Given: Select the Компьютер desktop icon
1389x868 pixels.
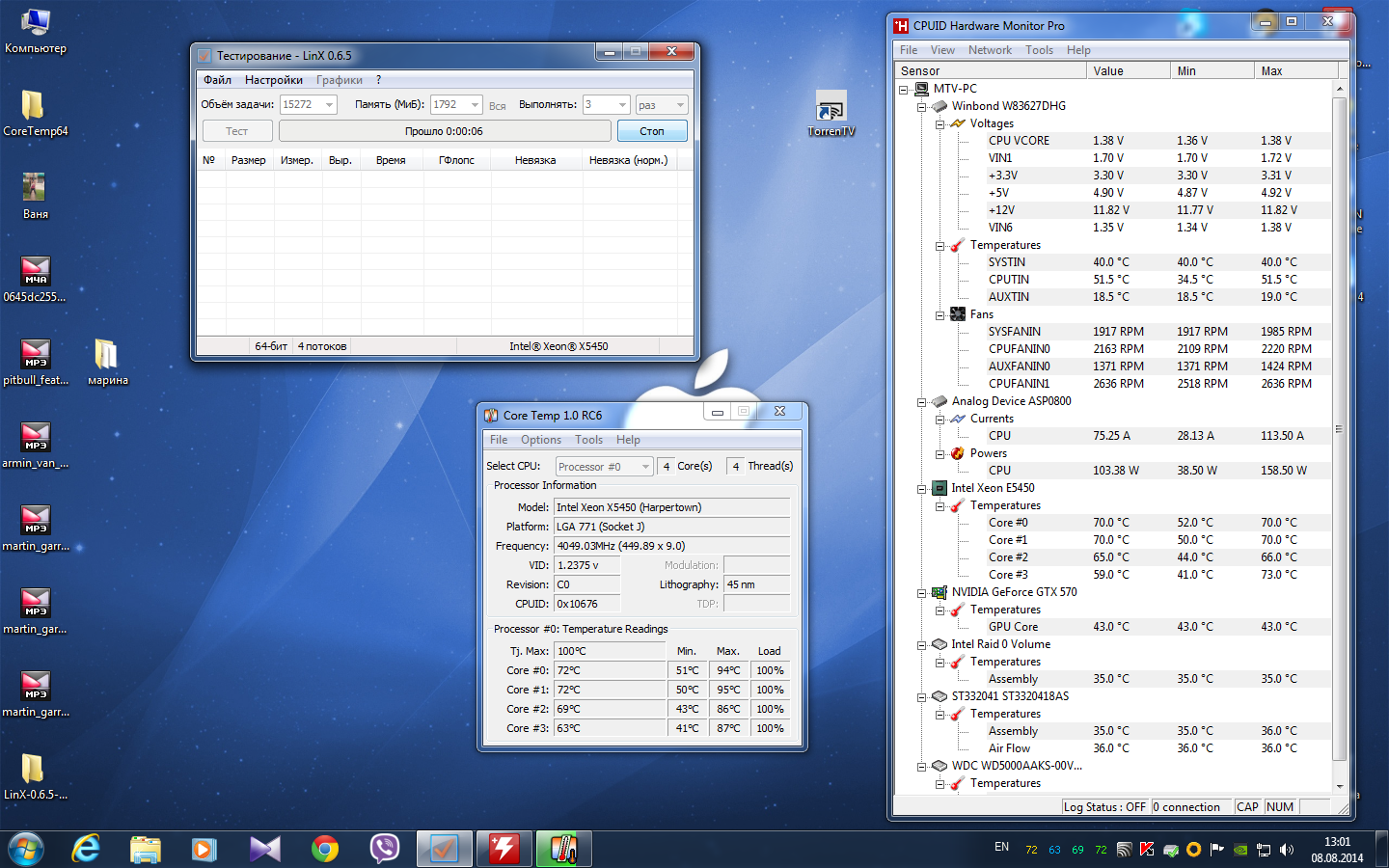Looking at the screenshot, I should [x=36, y=31].
